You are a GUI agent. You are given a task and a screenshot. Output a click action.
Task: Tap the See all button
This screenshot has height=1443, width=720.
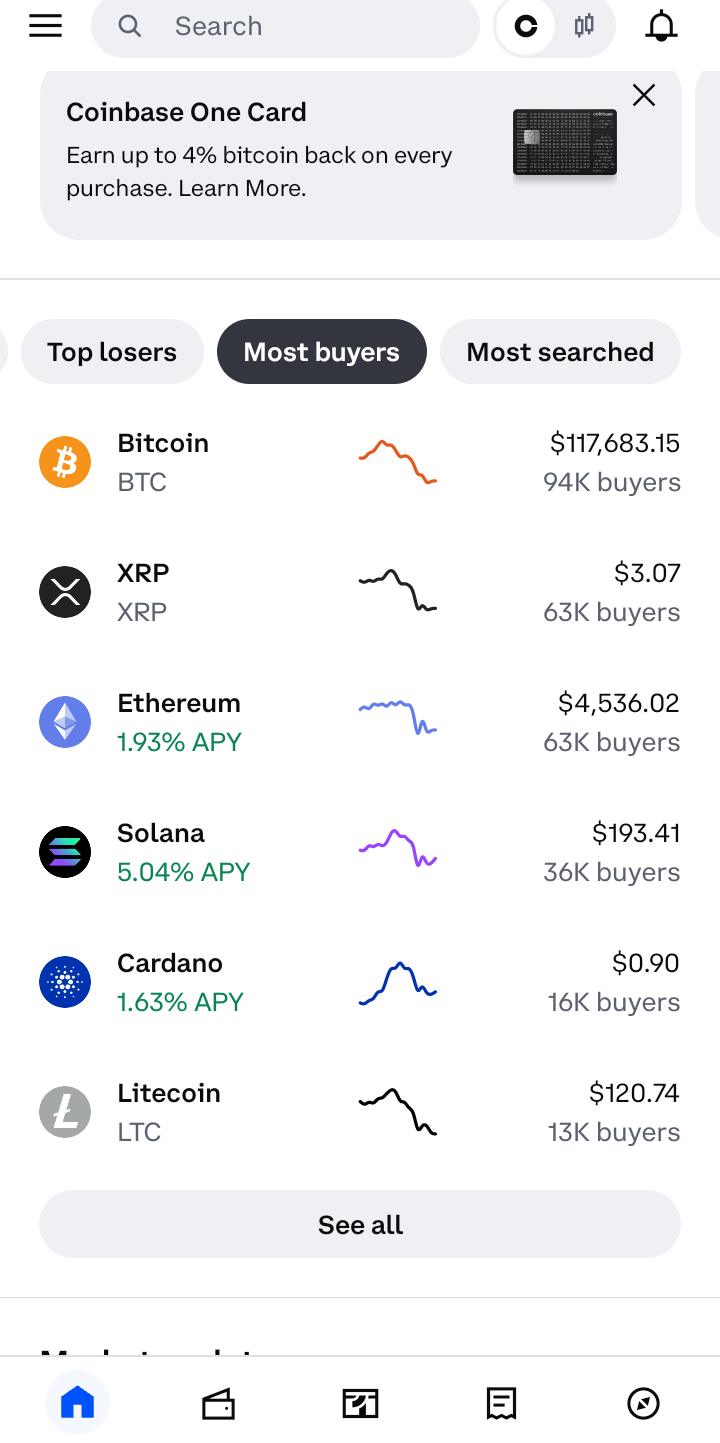coord(360,1224)
